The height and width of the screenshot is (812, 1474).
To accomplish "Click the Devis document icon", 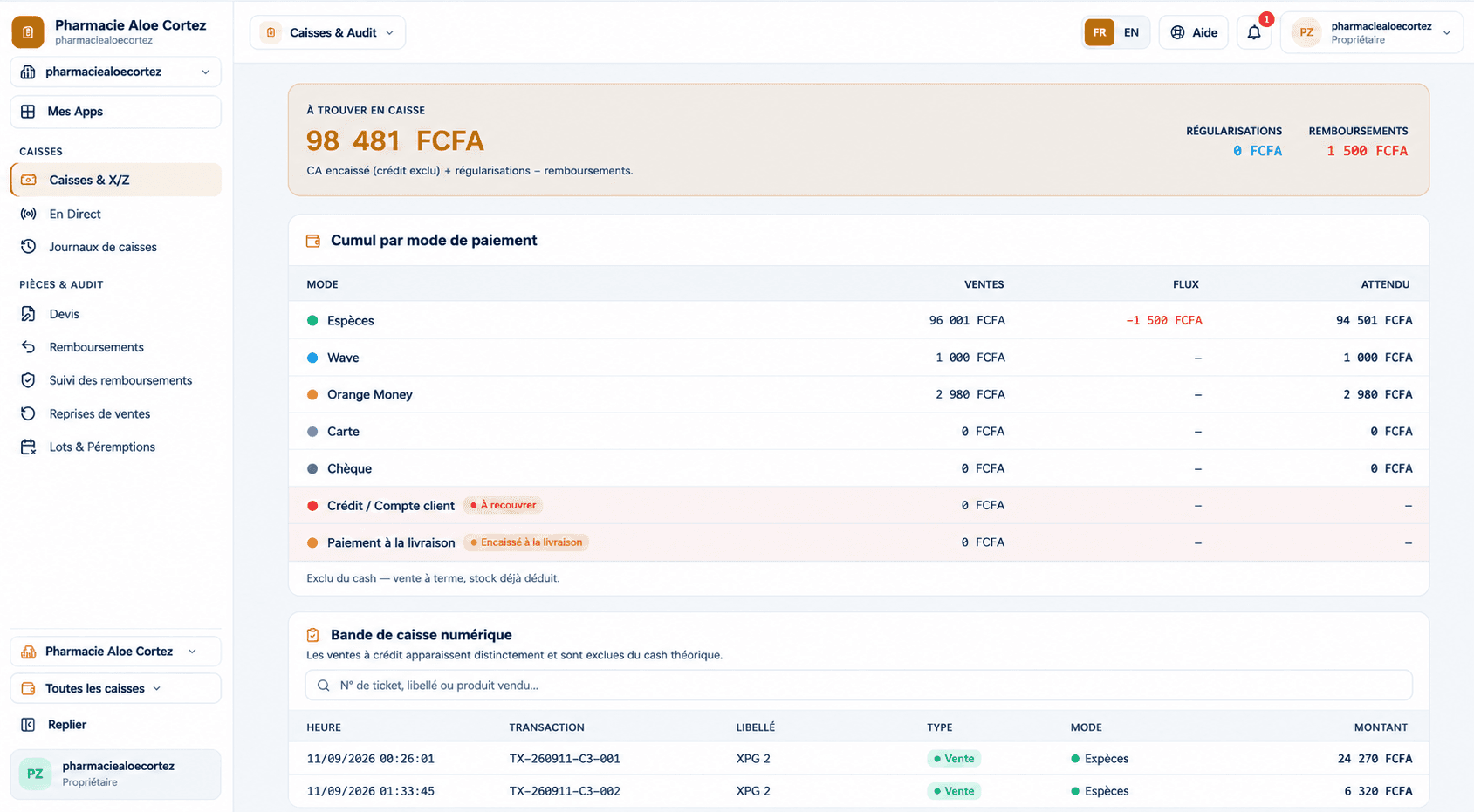I will pyautogui.click(x=29, y=314).
